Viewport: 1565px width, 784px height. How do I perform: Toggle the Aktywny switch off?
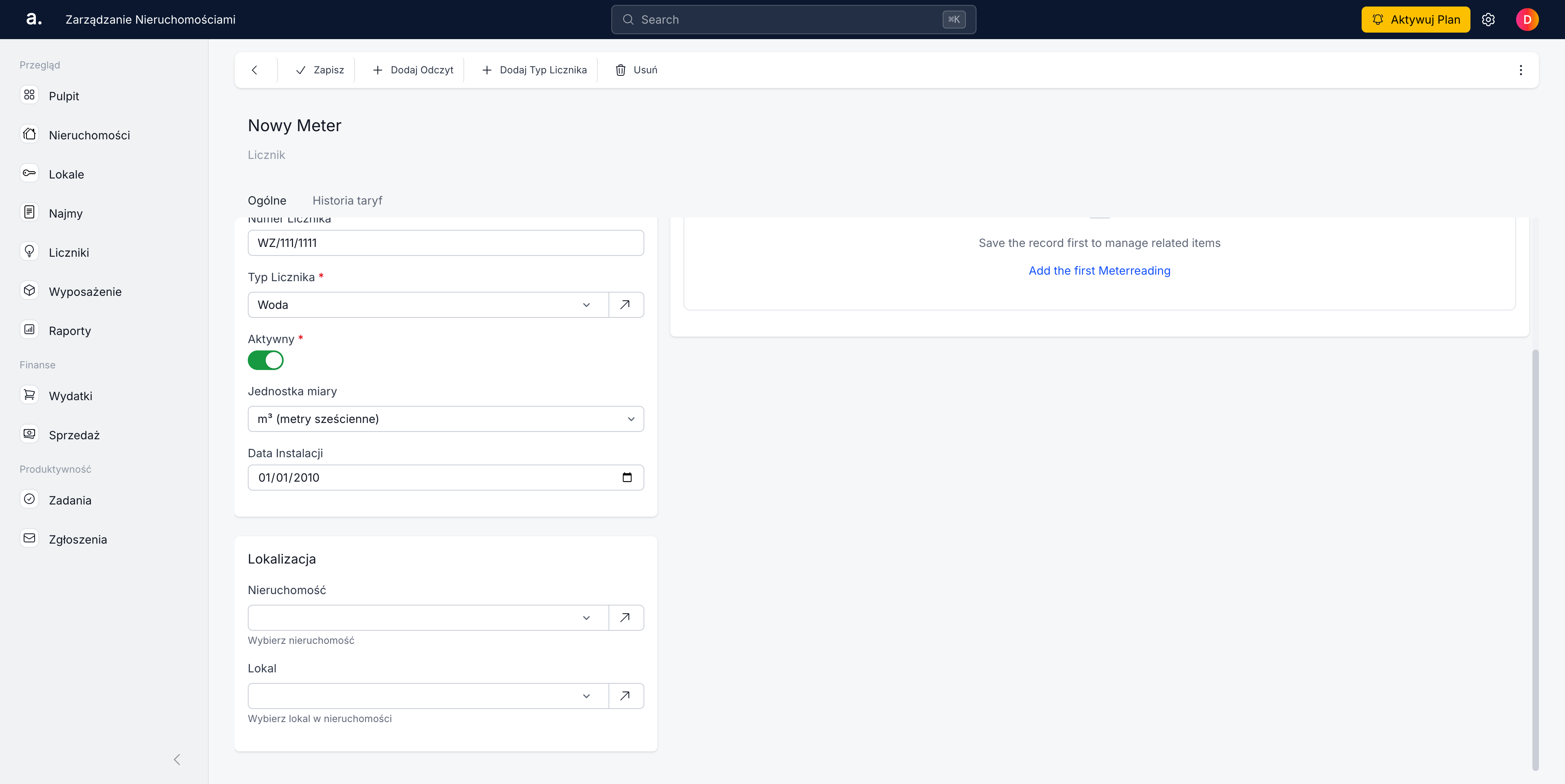(x=265, y=361)
